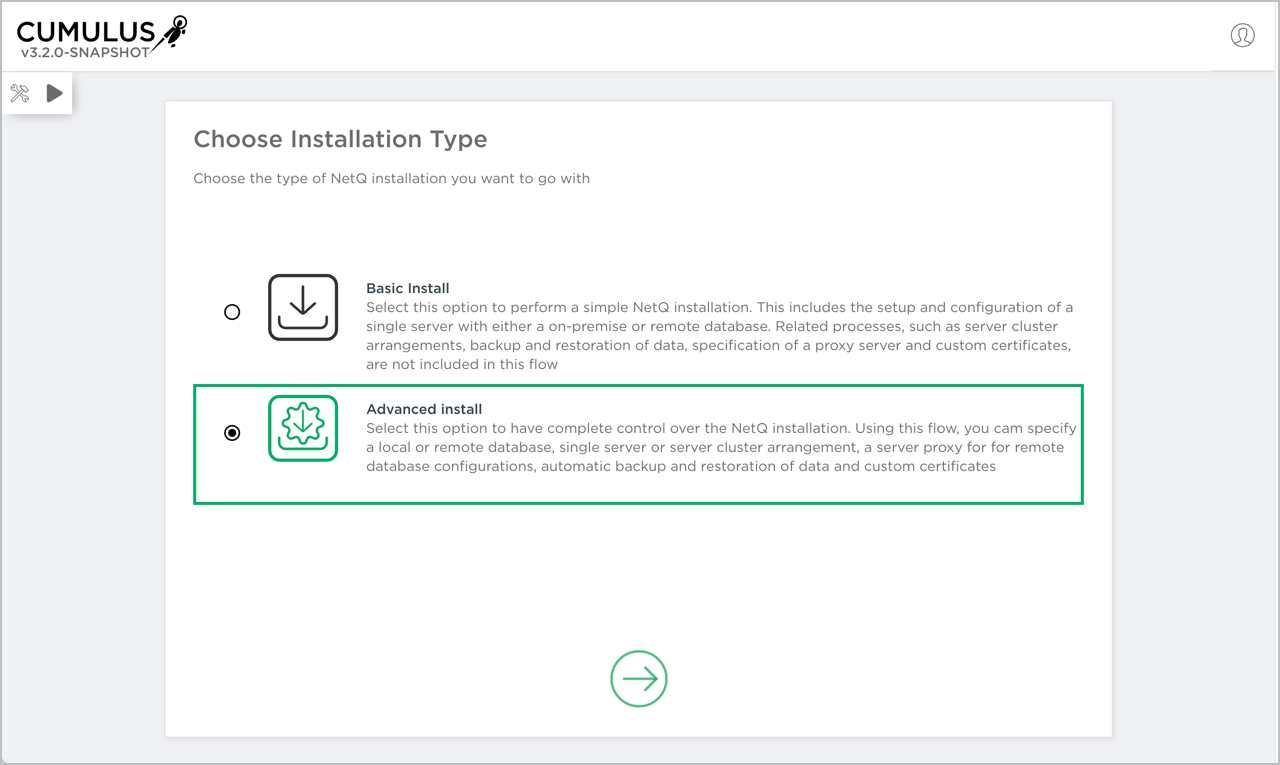This screenshot has width=1280, height=765.
Task: Click the Basic Install title
Action: tap(407, 288)
